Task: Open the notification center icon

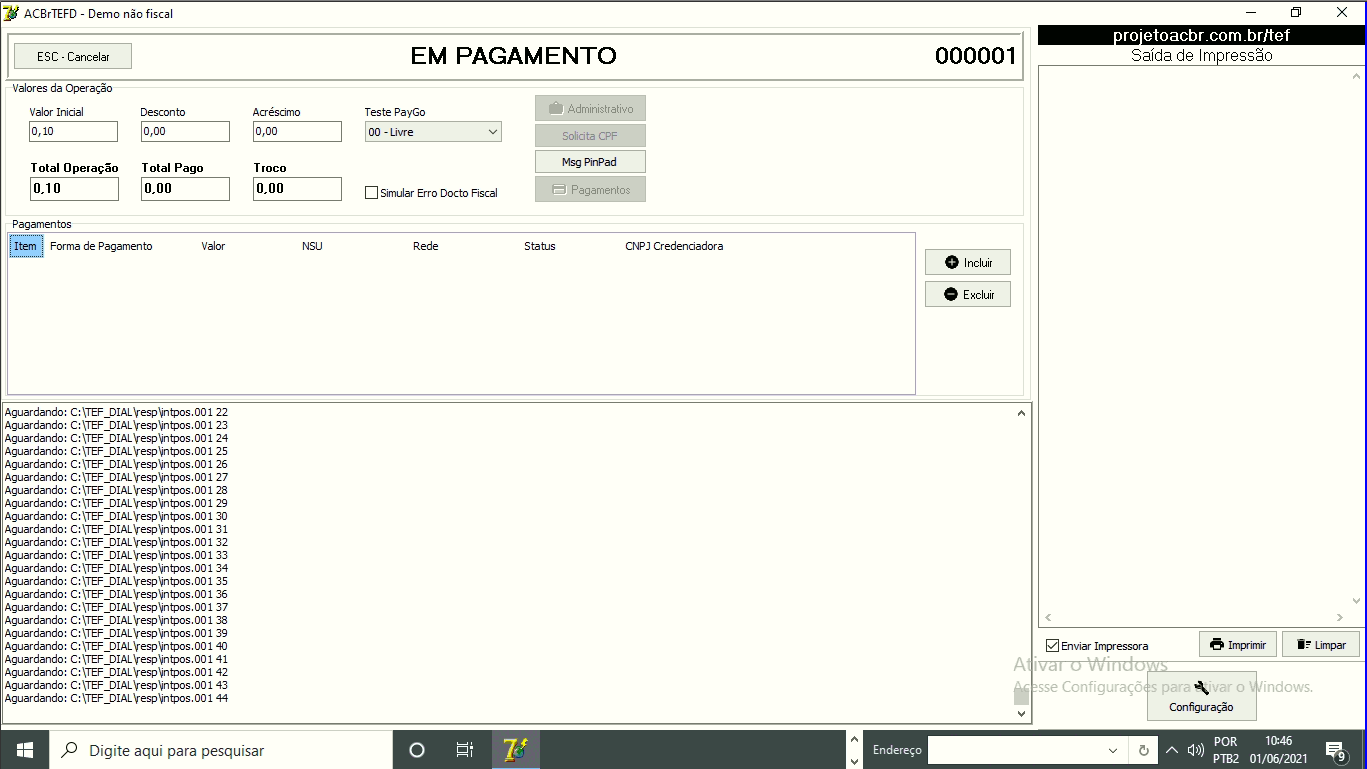Action: pos(1335,750)
